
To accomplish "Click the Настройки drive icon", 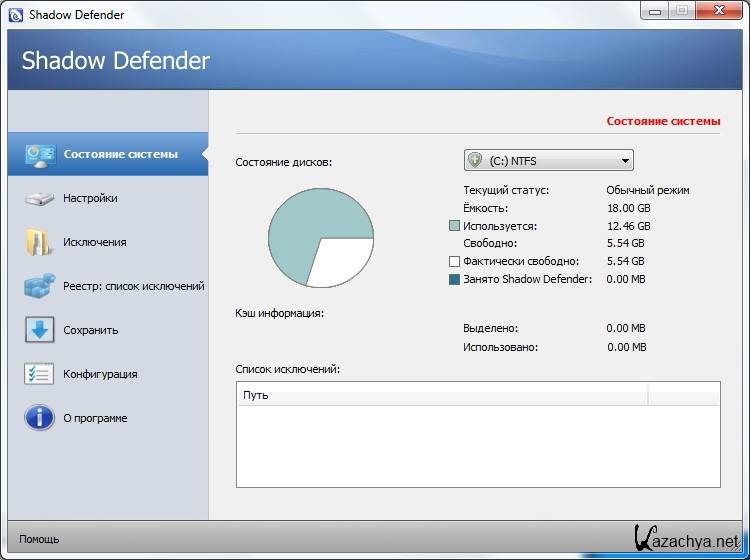I will [39, 198].
